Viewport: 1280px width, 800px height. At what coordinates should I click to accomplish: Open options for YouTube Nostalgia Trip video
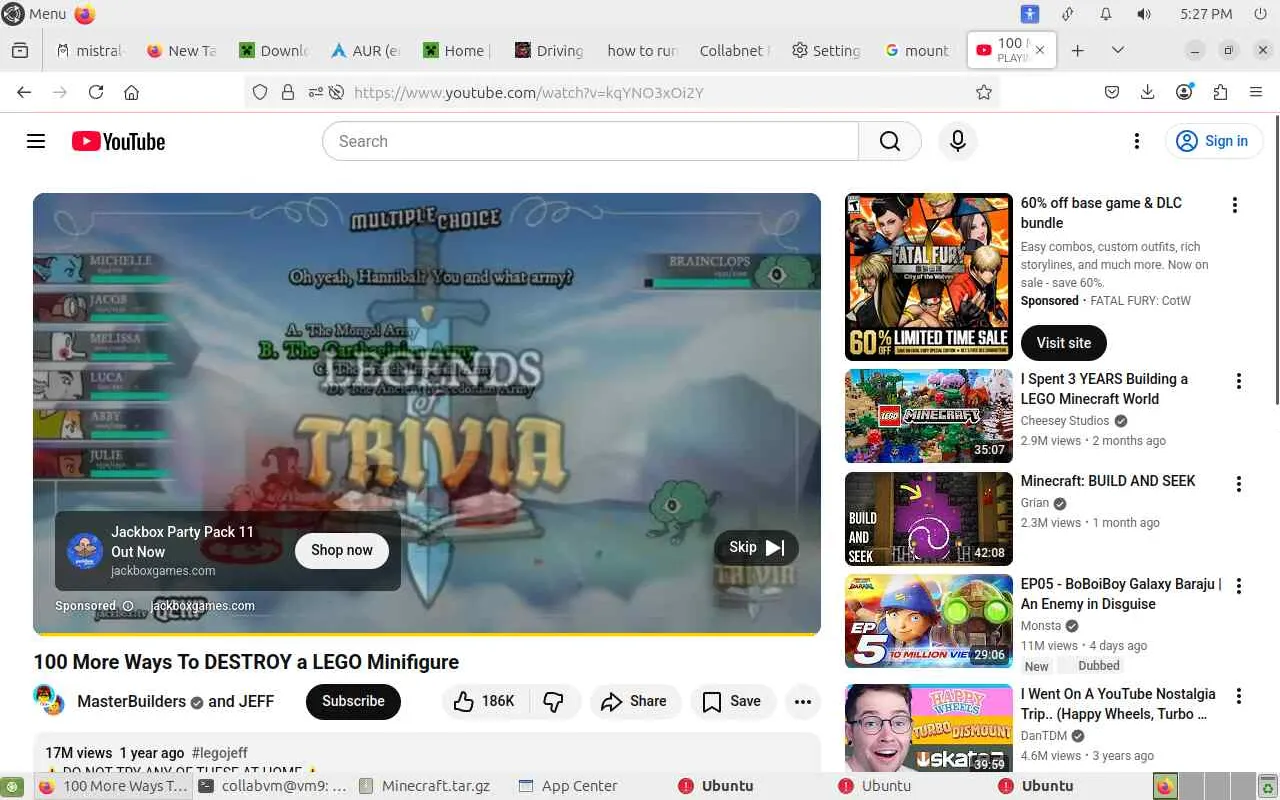click(x=1239, y=696)
